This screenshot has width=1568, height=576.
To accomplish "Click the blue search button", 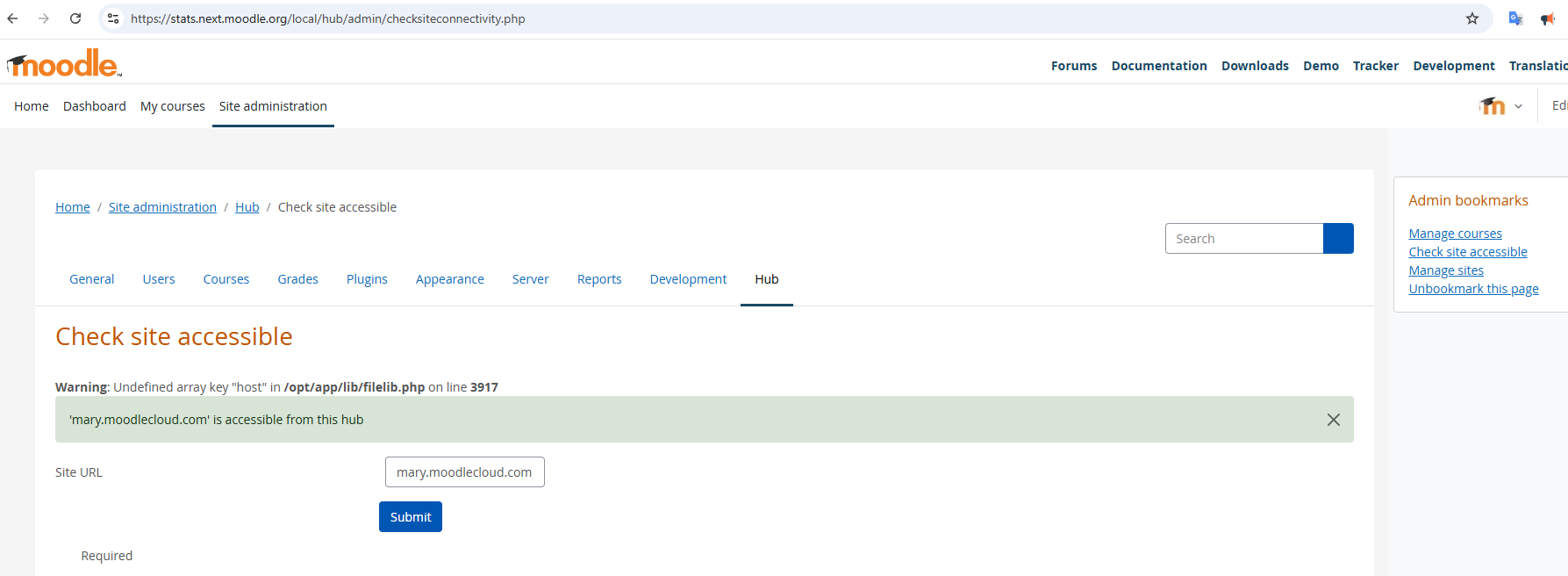I will (1338, 239).
